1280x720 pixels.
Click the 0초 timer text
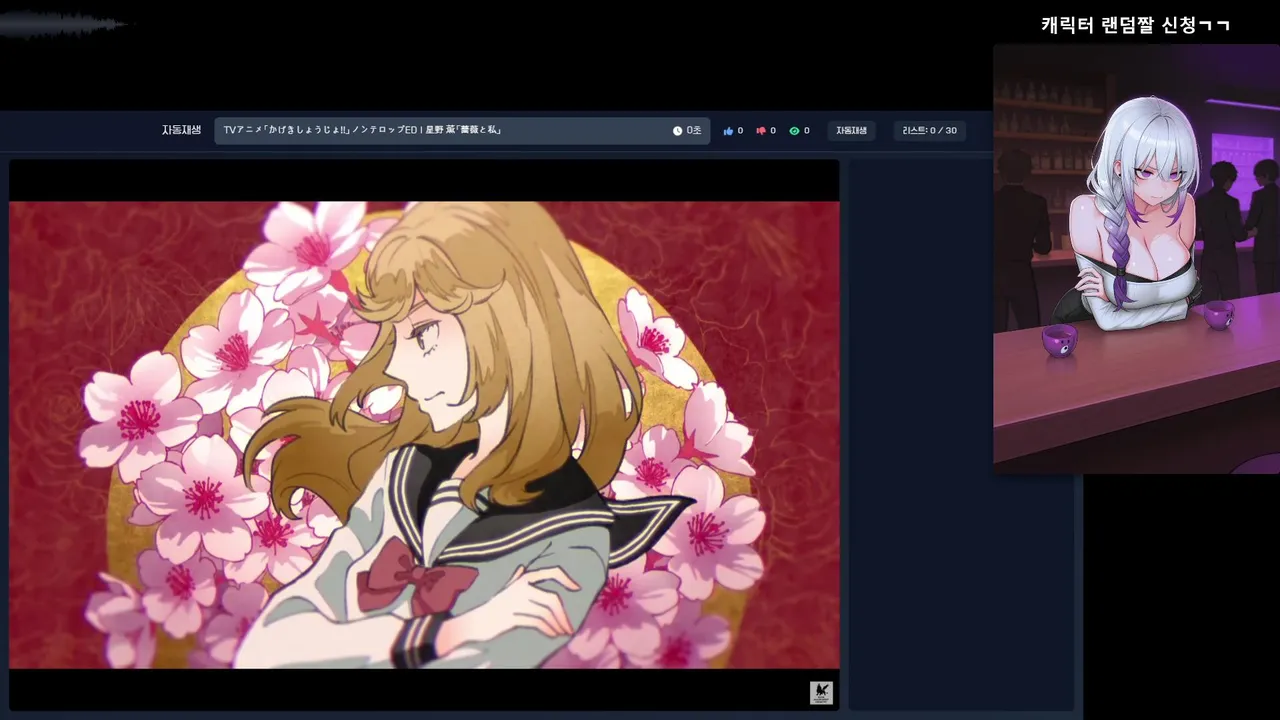(694, 131)
